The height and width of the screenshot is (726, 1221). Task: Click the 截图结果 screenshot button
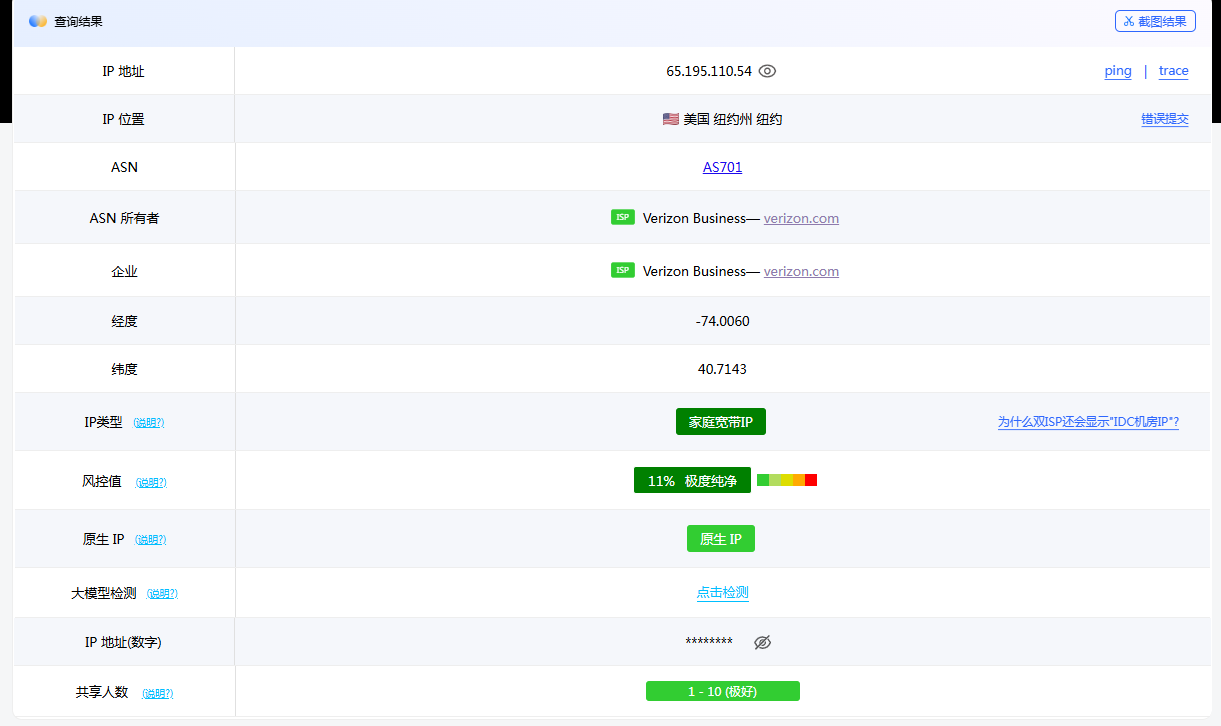pos(1155,21)
